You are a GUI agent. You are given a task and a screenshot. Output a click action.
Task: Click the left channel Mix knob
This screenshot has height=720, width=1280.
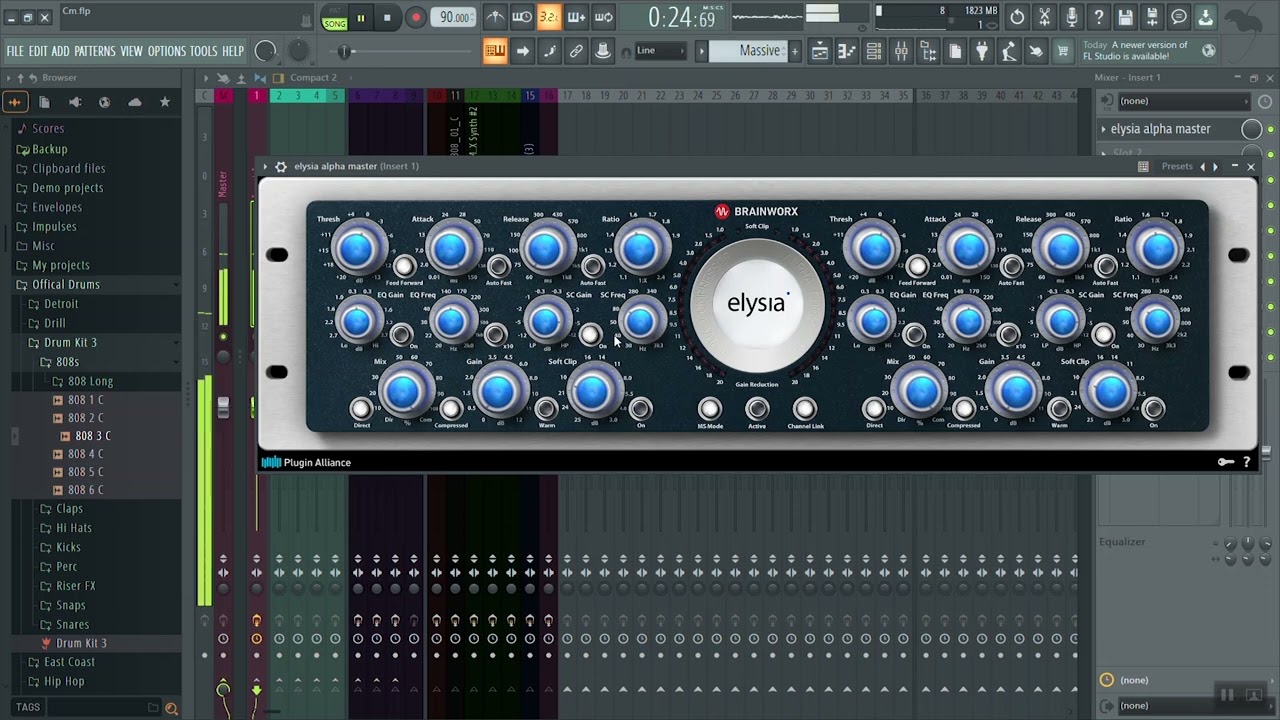click(404, 391)
